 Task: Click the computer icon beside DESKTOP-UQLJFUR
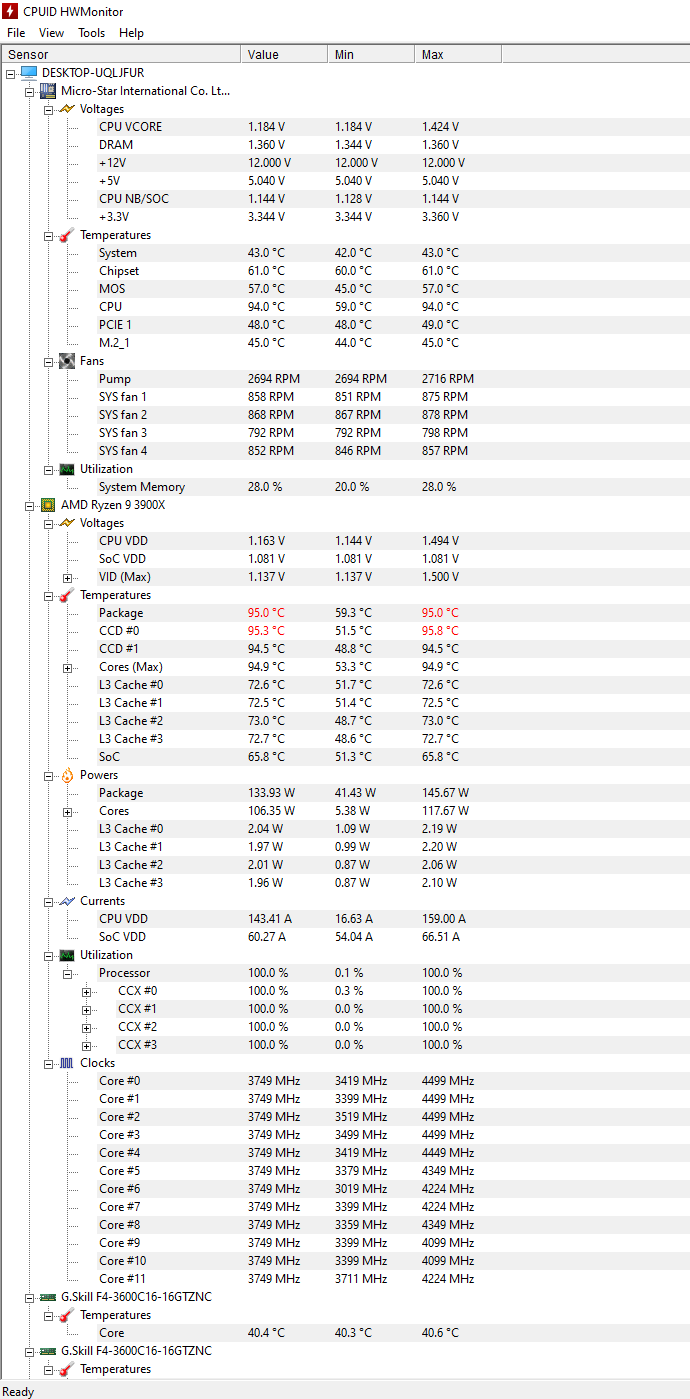pyautogui.click(x=30, y=72)
